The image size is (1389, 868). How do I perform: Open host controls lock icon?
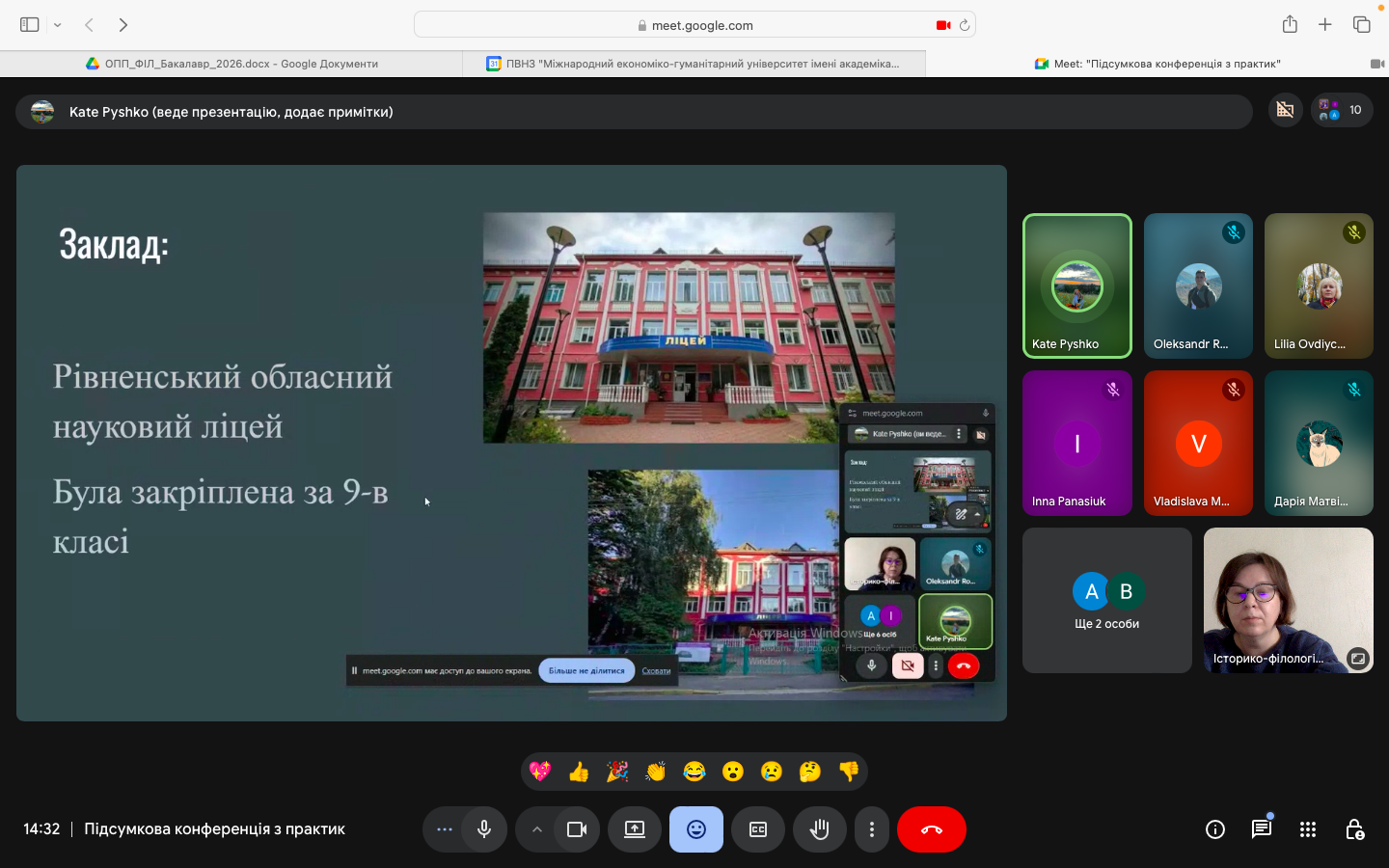tap(1354, 829)
